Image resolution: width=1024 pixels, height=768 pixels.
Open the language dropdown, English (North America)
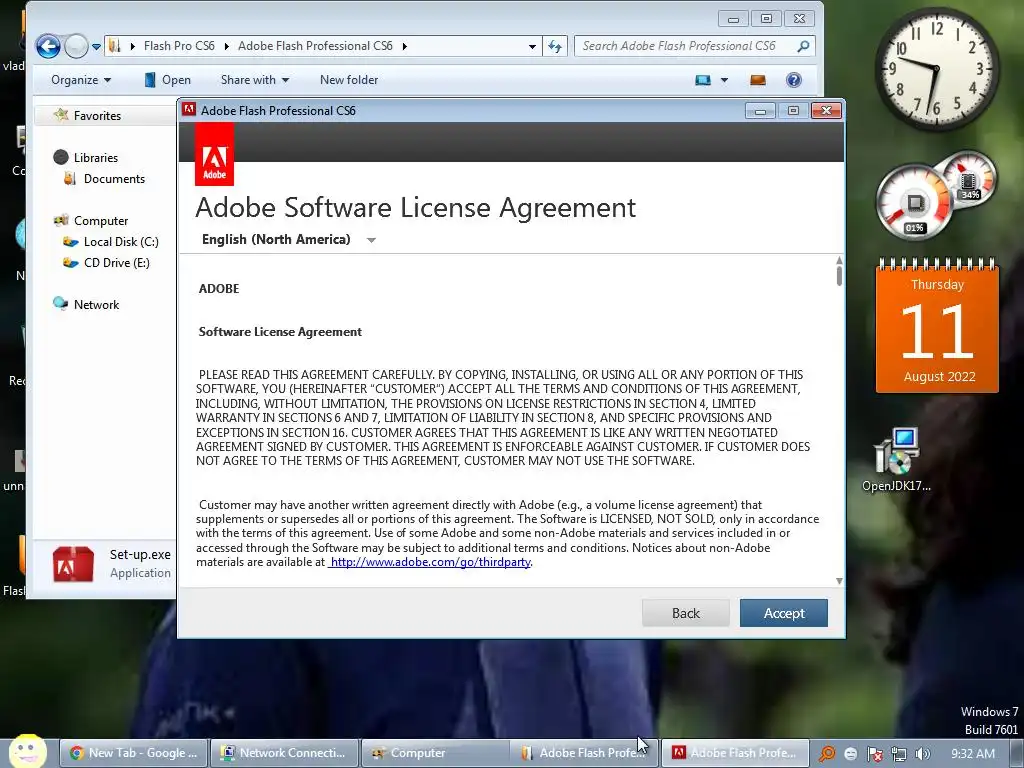(x=288, y=240)
